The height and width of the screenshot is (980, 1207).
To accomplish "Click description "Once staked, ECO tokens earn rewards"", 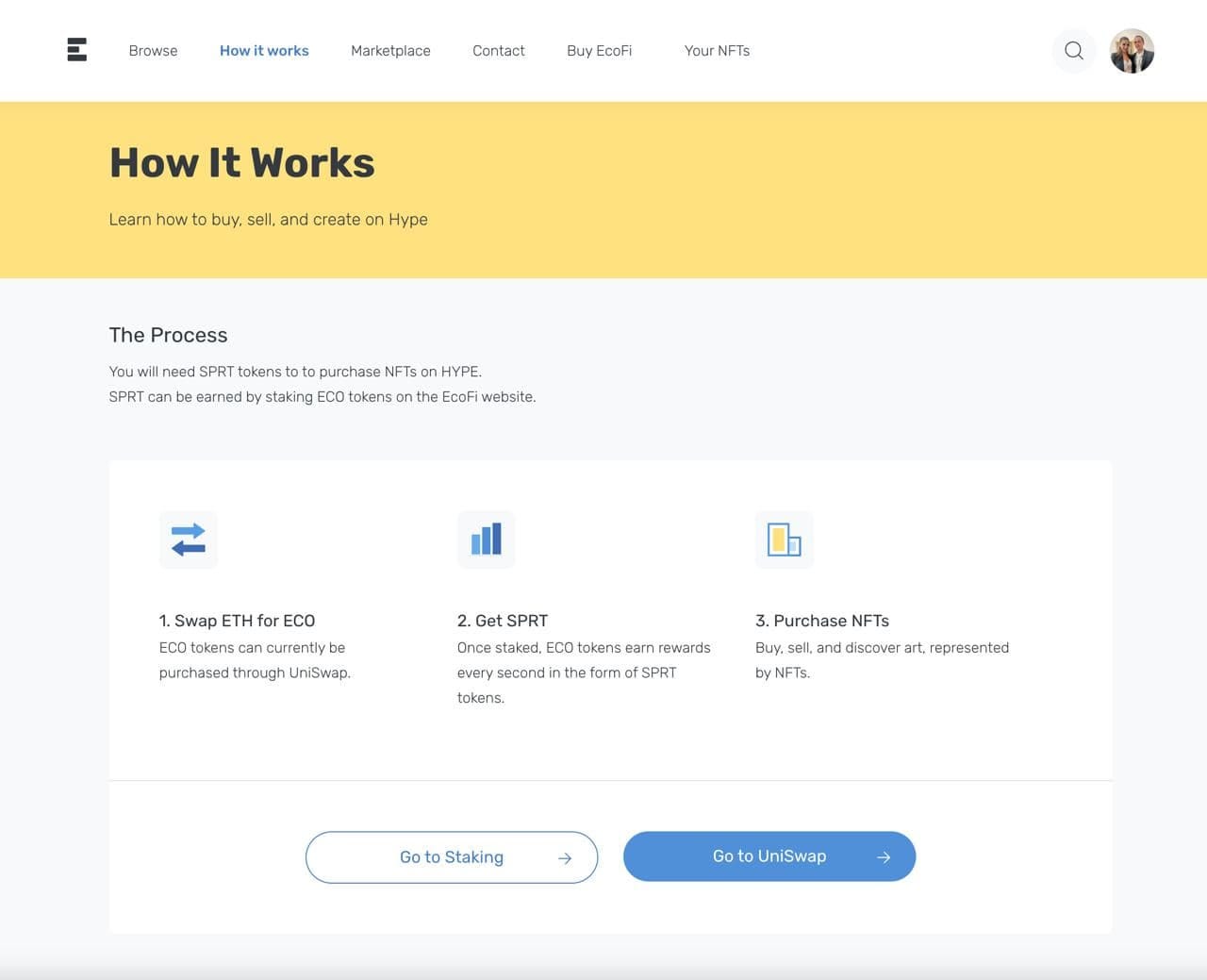I will [584, 673].
